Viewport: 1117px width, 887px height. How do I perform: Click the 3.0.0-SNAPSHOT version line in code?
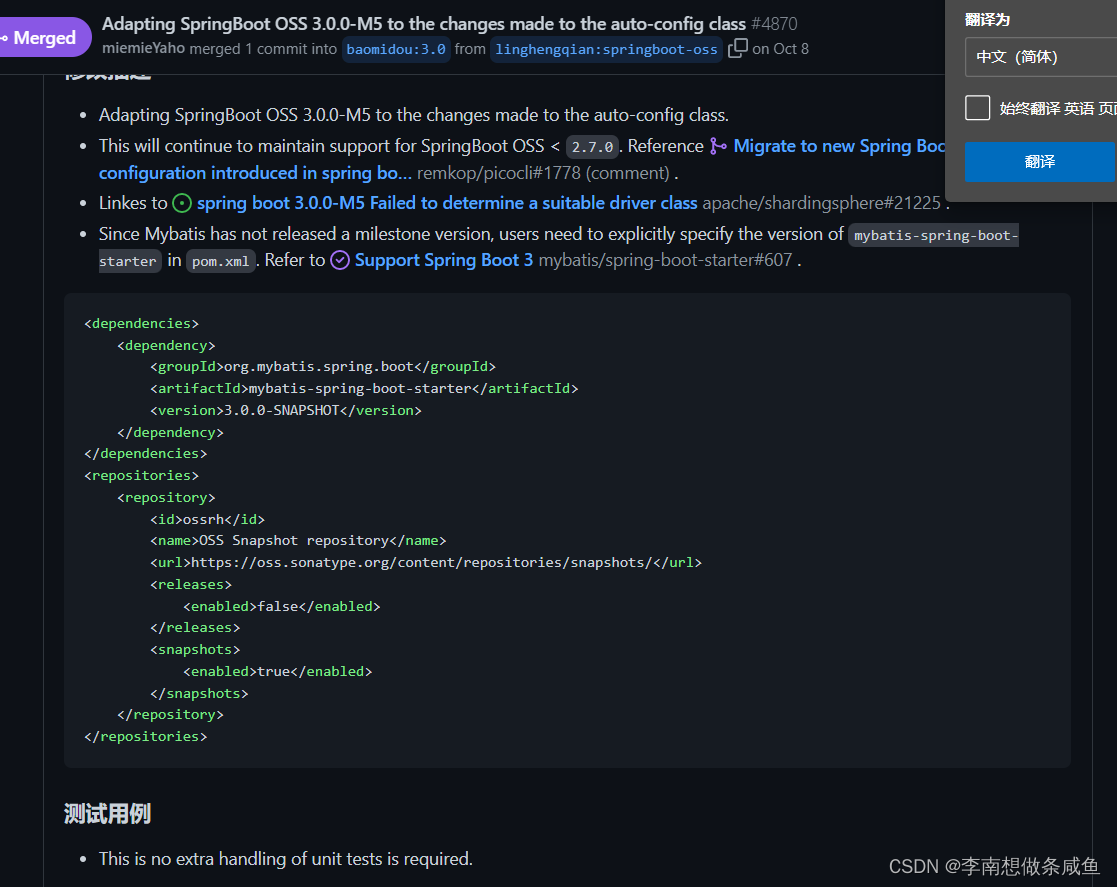(x=286, y=410)
